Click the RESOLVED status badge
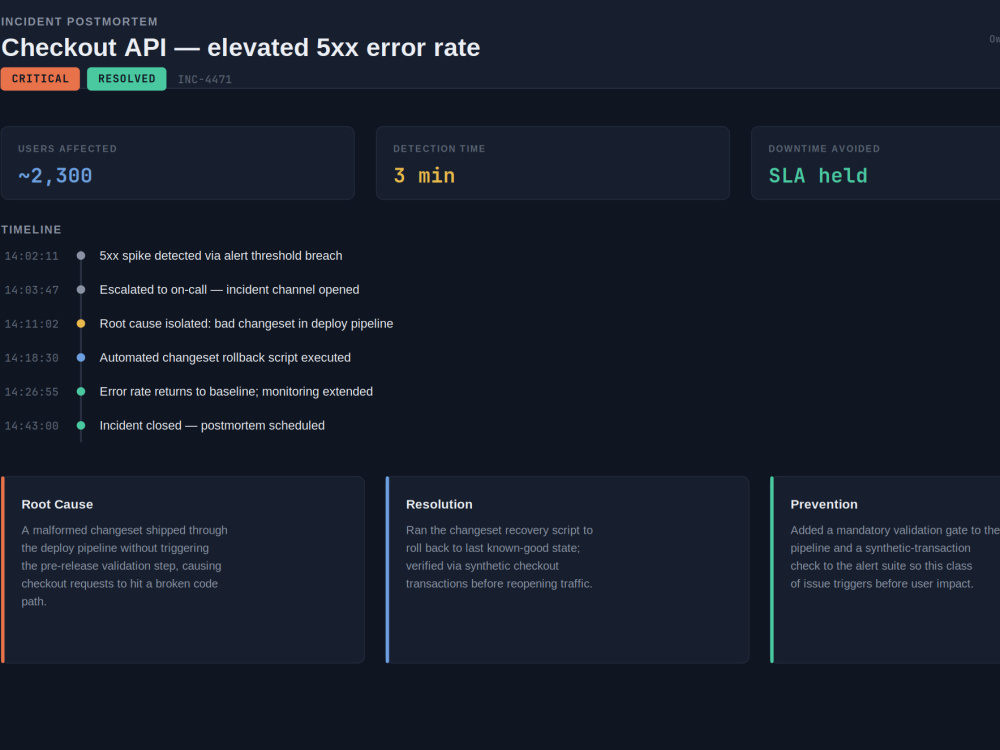Viewport: 1000px width, 750px height. 126,79
